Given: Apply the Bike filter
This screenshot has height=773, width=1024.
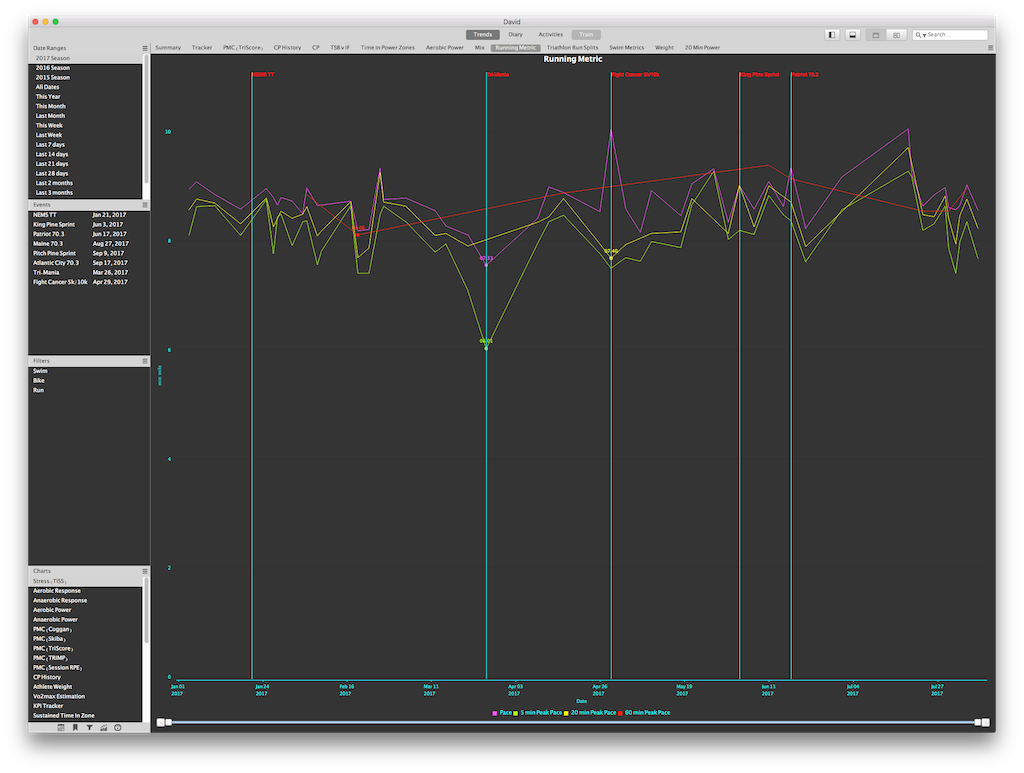Looking at the screenshot, I should point(88,381).
